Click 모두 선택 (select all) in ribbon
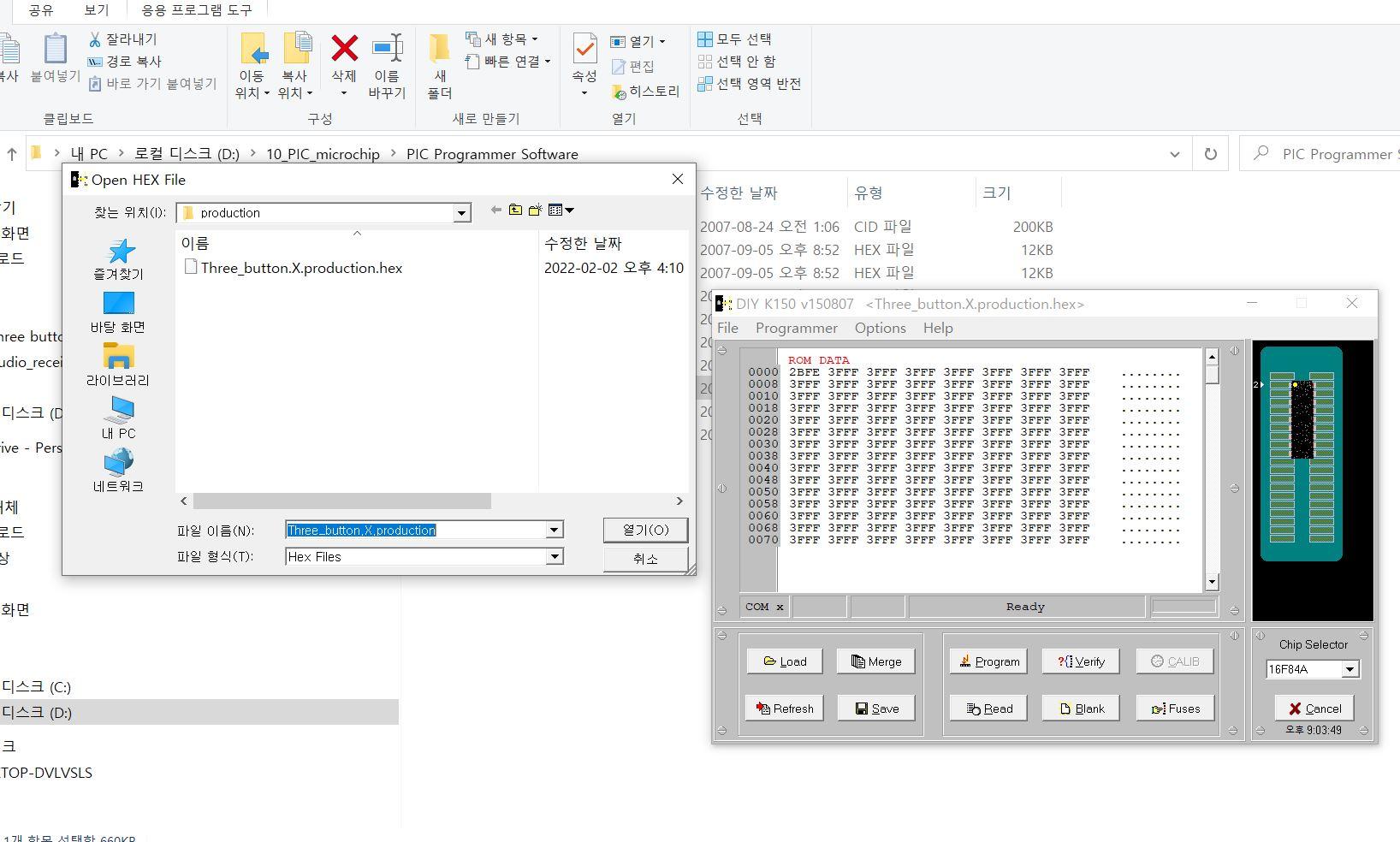The image size is (1400, 842). click(735, 39)
